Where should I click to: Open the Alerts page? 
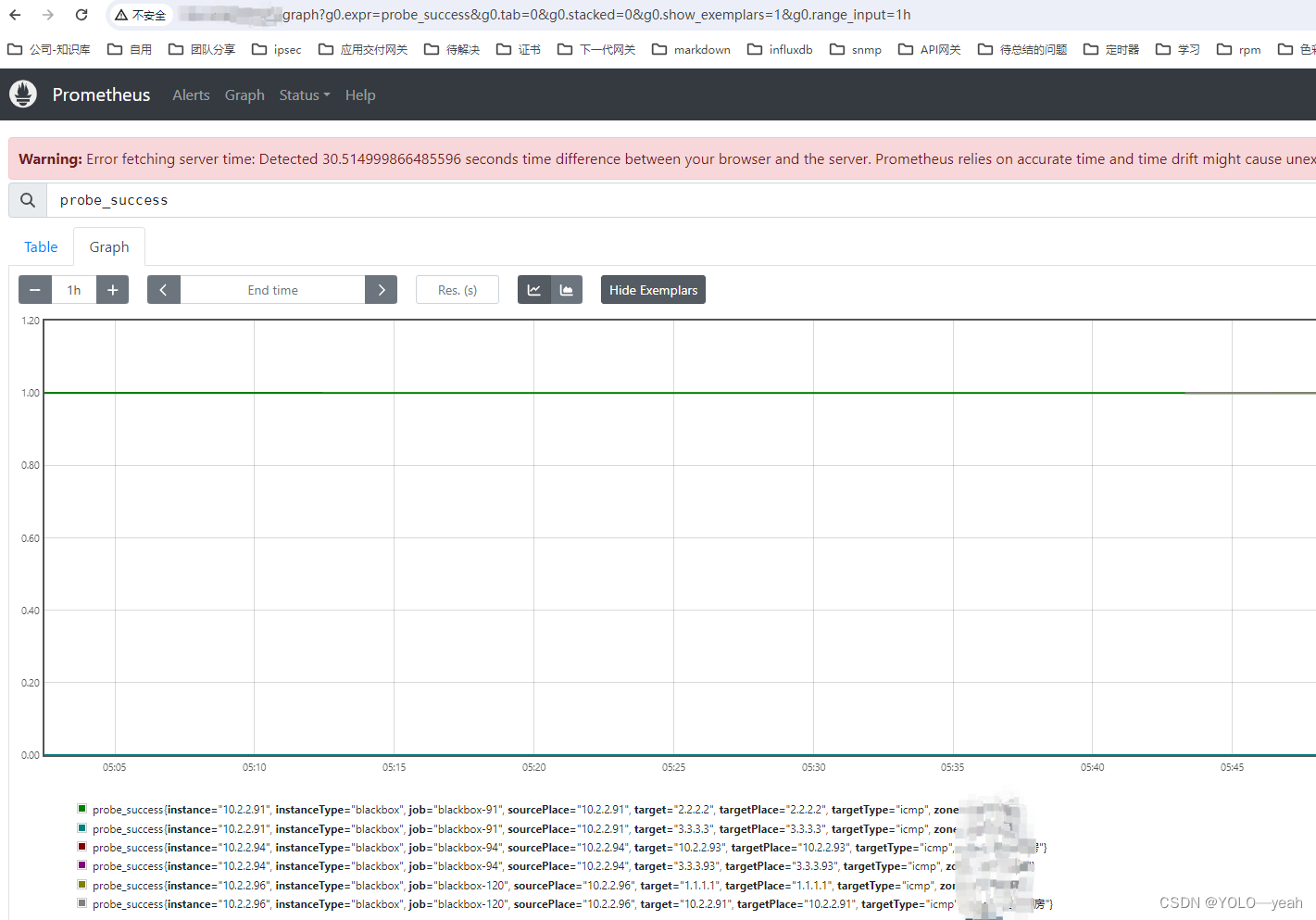[191, 95]
